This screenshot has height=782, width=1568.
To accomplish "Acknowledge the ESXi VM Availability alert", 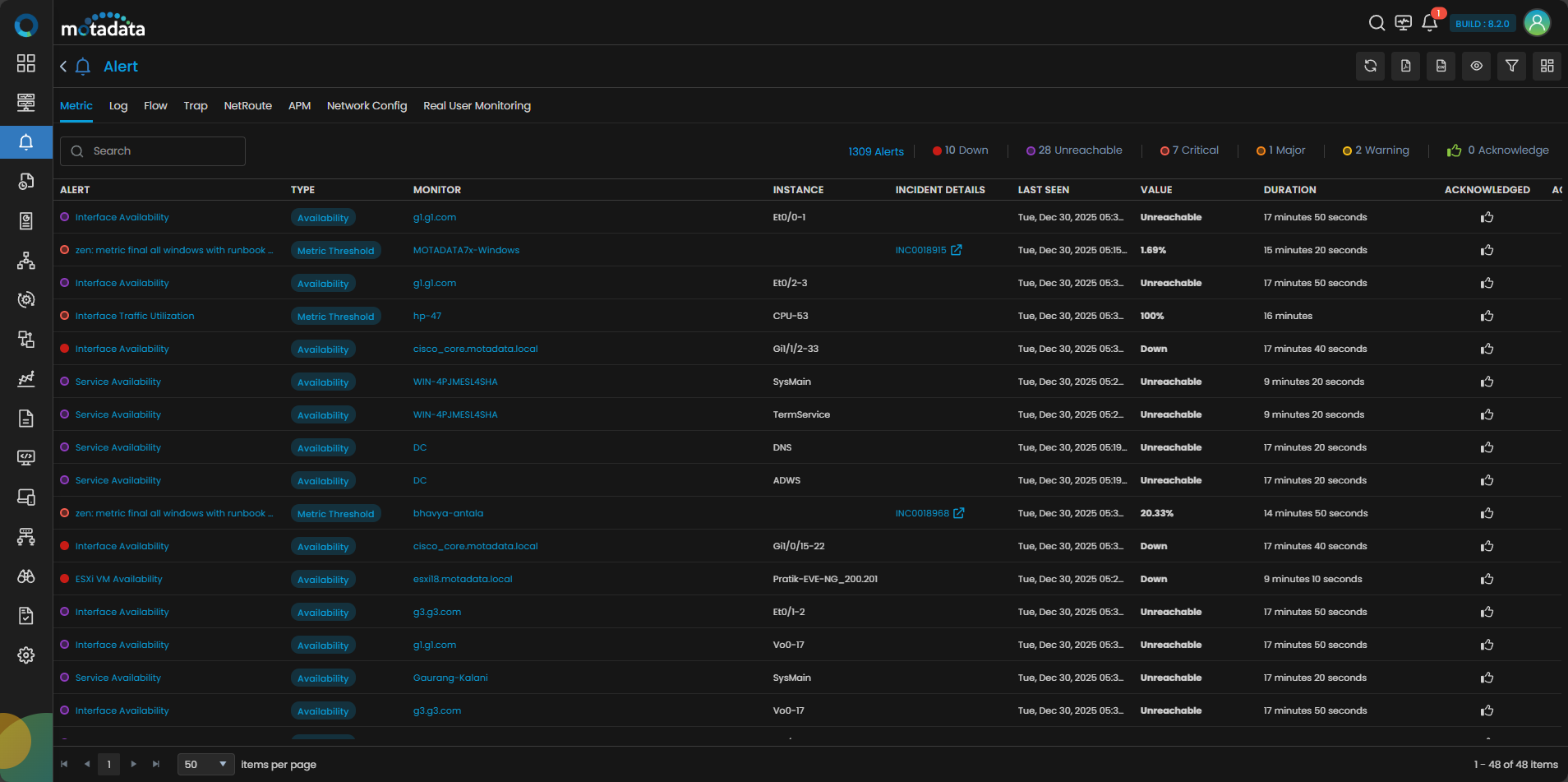I will [x=1487, y=579].
